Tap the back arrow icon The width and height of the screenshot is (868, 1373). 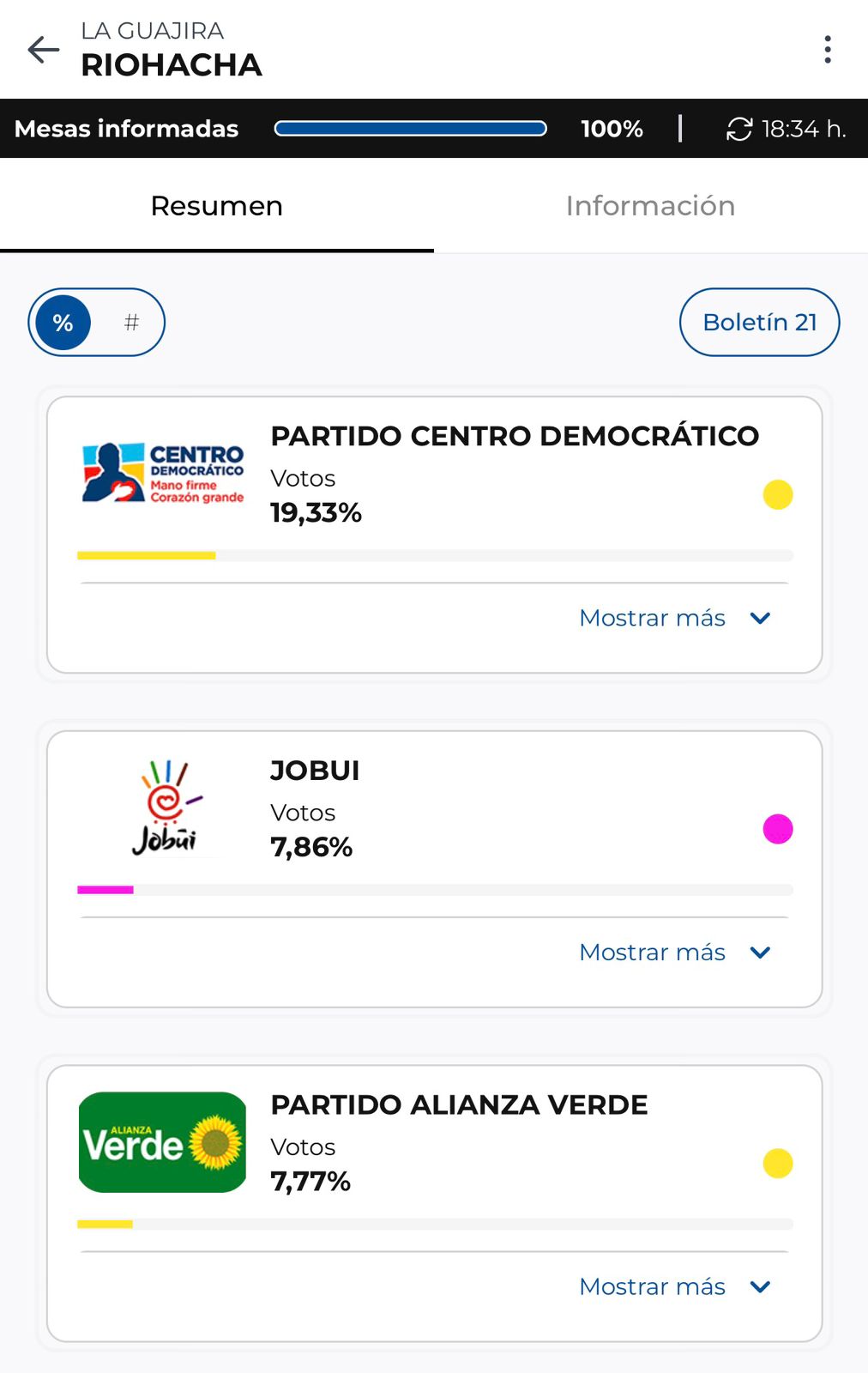click(x=44, y=50)
